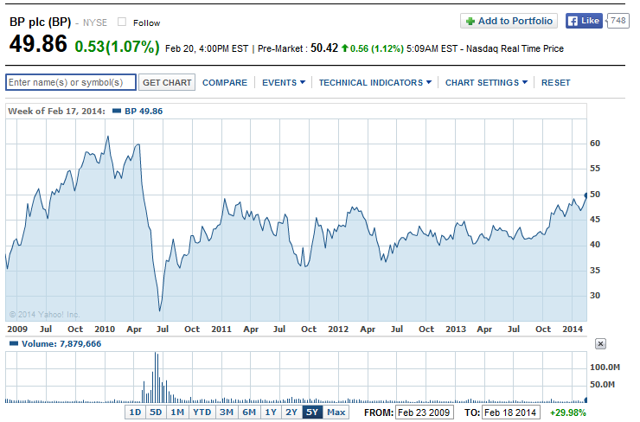The height and width of the screenshot is (422, 640).
Task: Click the 2010 x-axis label
Action: click(x=104, y=329)
